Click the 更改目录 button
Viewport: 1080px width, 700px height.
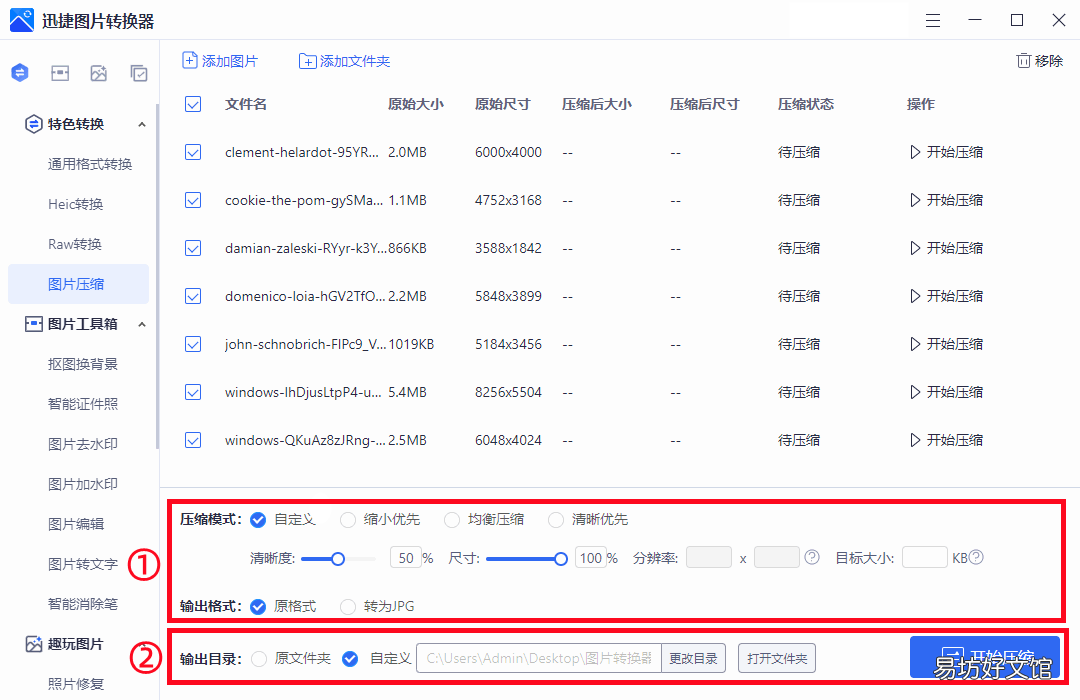(x=694, y=659)
